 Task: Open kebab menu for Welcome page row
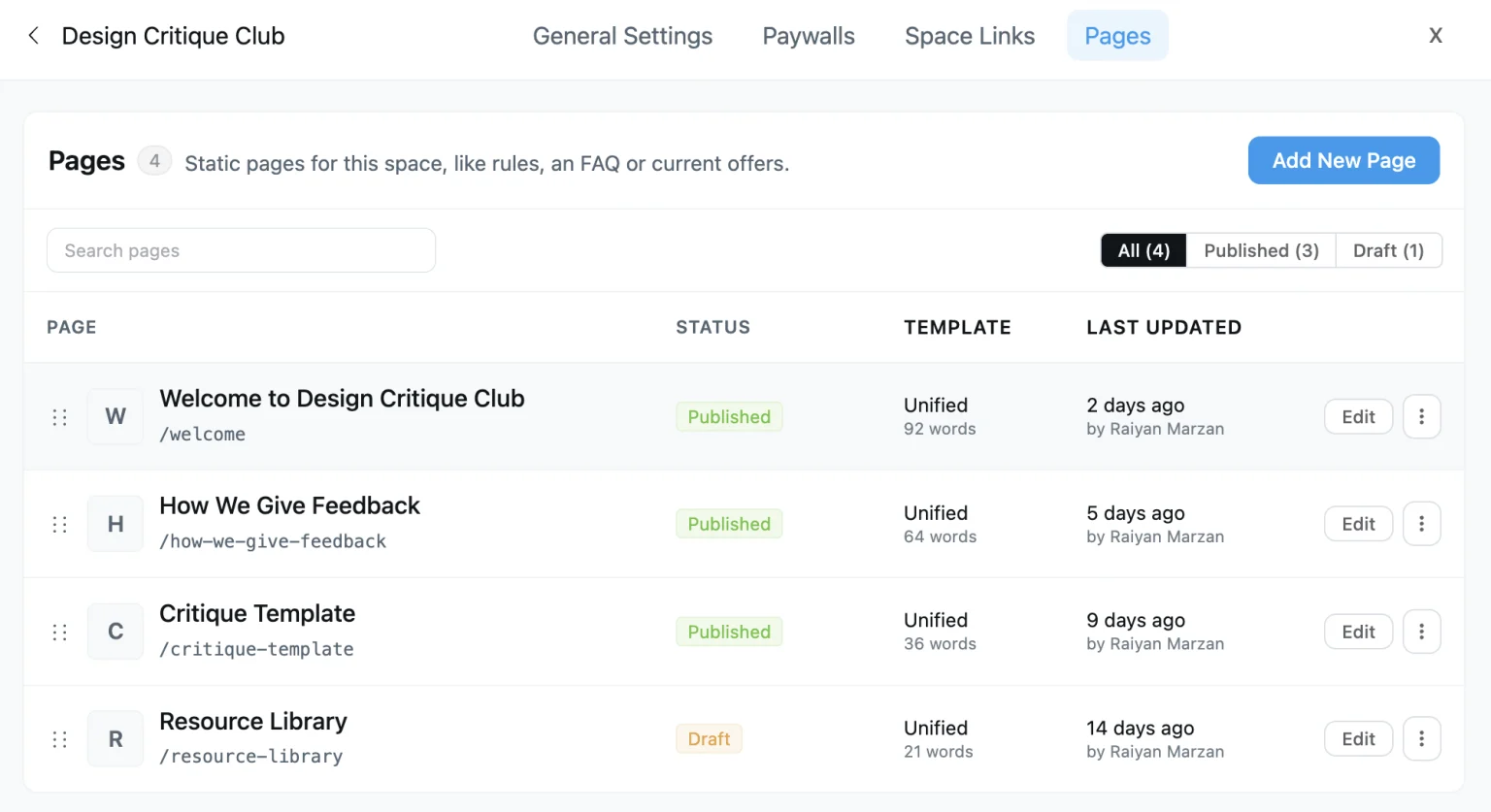(1421, 417)
